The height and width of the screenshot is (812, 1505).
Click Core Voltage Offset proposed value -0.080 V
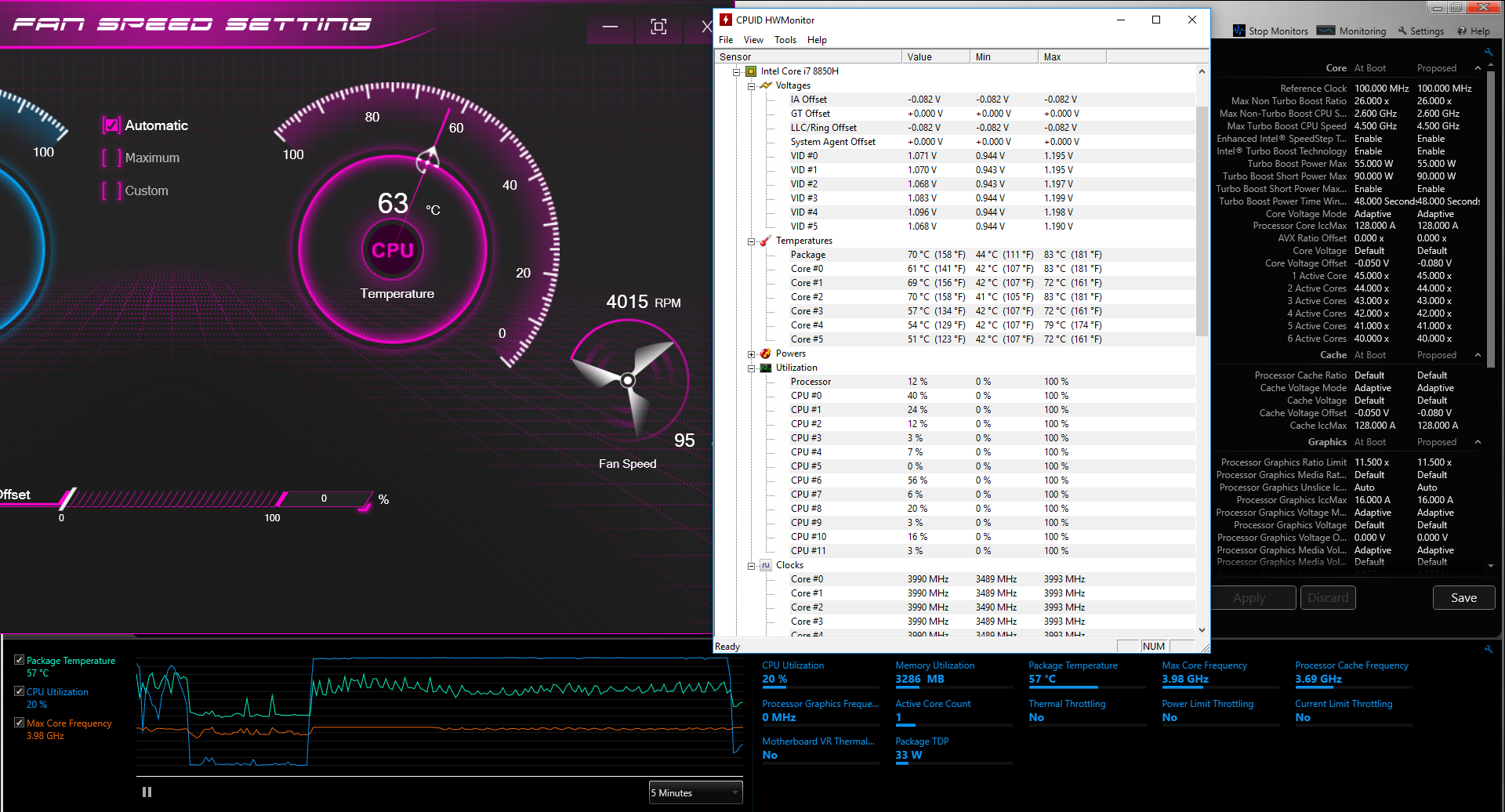point(1434,263)
